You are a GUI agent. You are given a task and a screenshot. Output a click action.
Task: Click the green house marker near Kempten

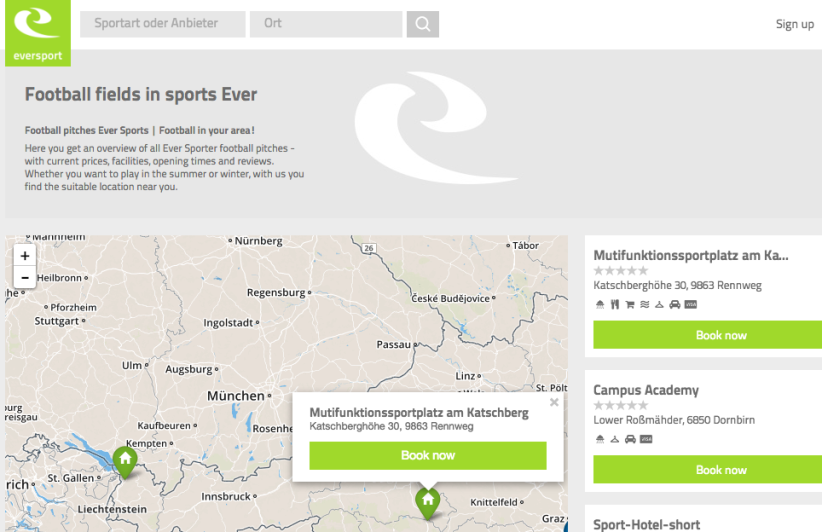(x=125, y=462)
